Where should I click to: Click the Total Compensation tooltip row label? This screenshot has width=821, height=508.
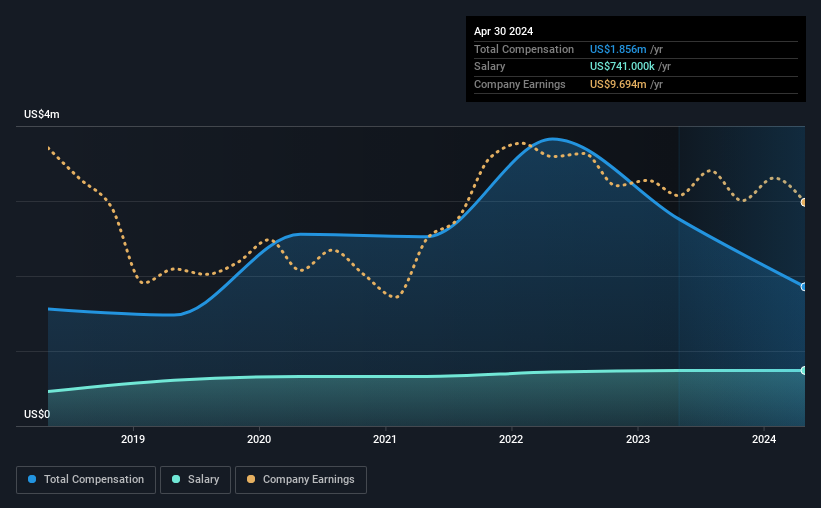coord(524,49)
